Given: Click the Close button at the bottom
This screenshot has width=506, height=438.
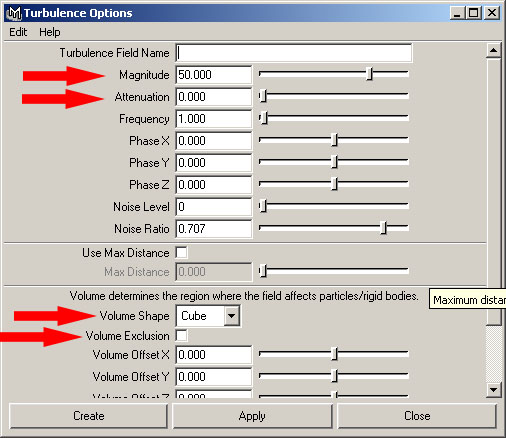Looking at the screenshot, I should click(x=417, y=416).
